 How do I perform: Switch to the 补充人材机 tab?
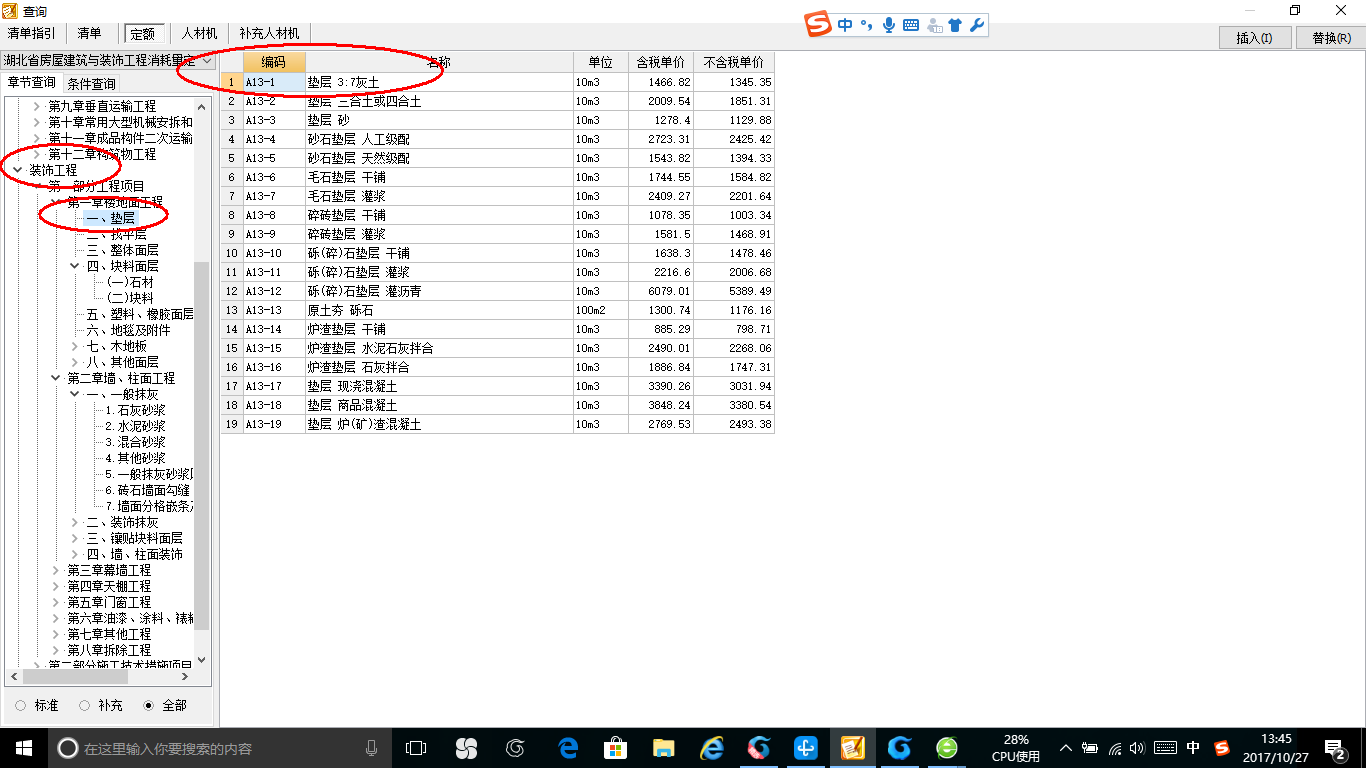tap(269, 34)
